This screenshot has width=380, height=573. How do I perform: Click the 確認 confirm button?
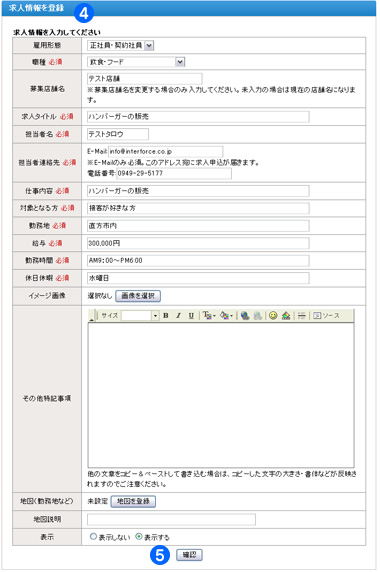(189, 555)
